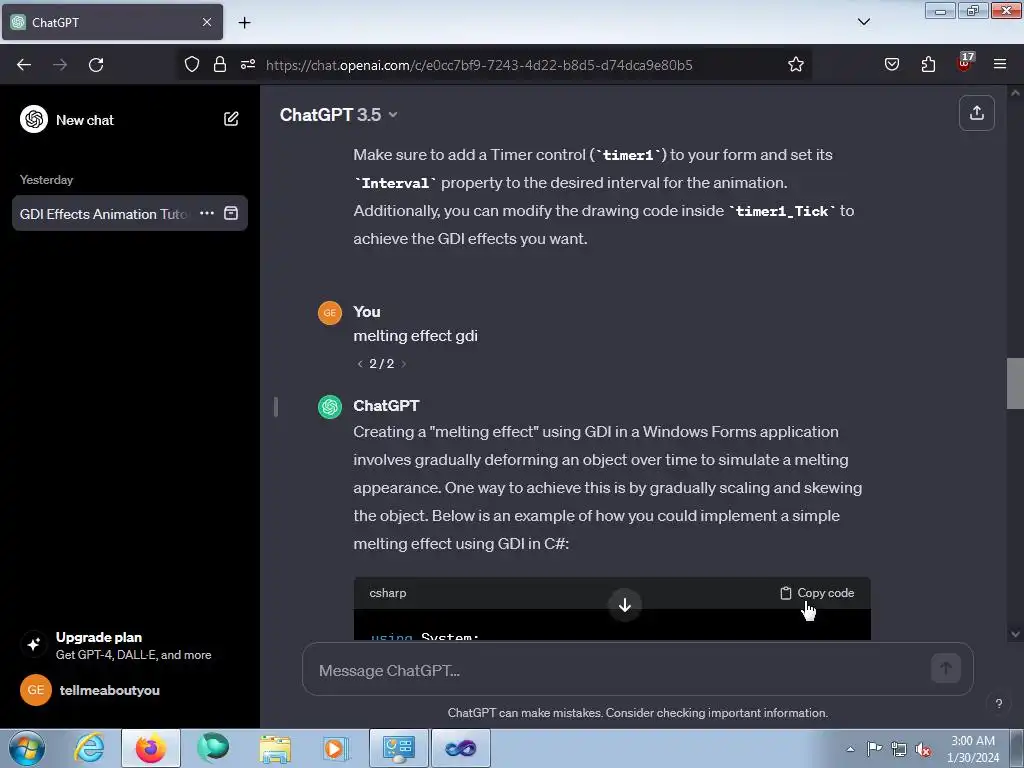Click the sidebar collapse handle
This screenshot has width=1024, height=768.
pyautogui.click(x=276, y=406)
